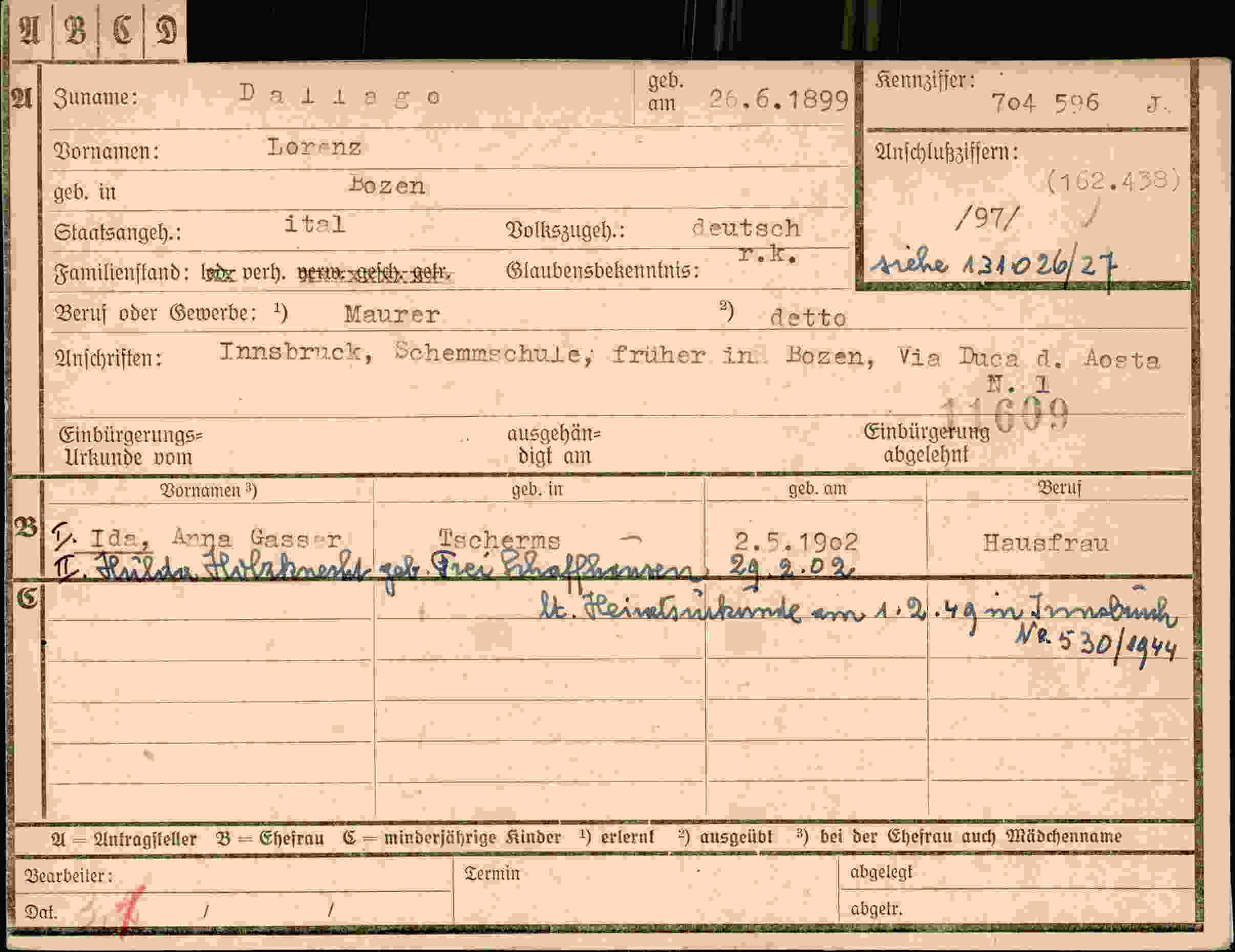Screen dimensions: 1235x952
Task: Click the practiced trade detto
Action: (808, 318)
